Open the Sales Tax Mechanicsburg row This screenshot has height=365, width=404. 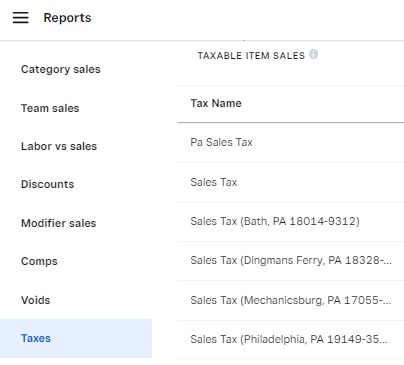291,301
